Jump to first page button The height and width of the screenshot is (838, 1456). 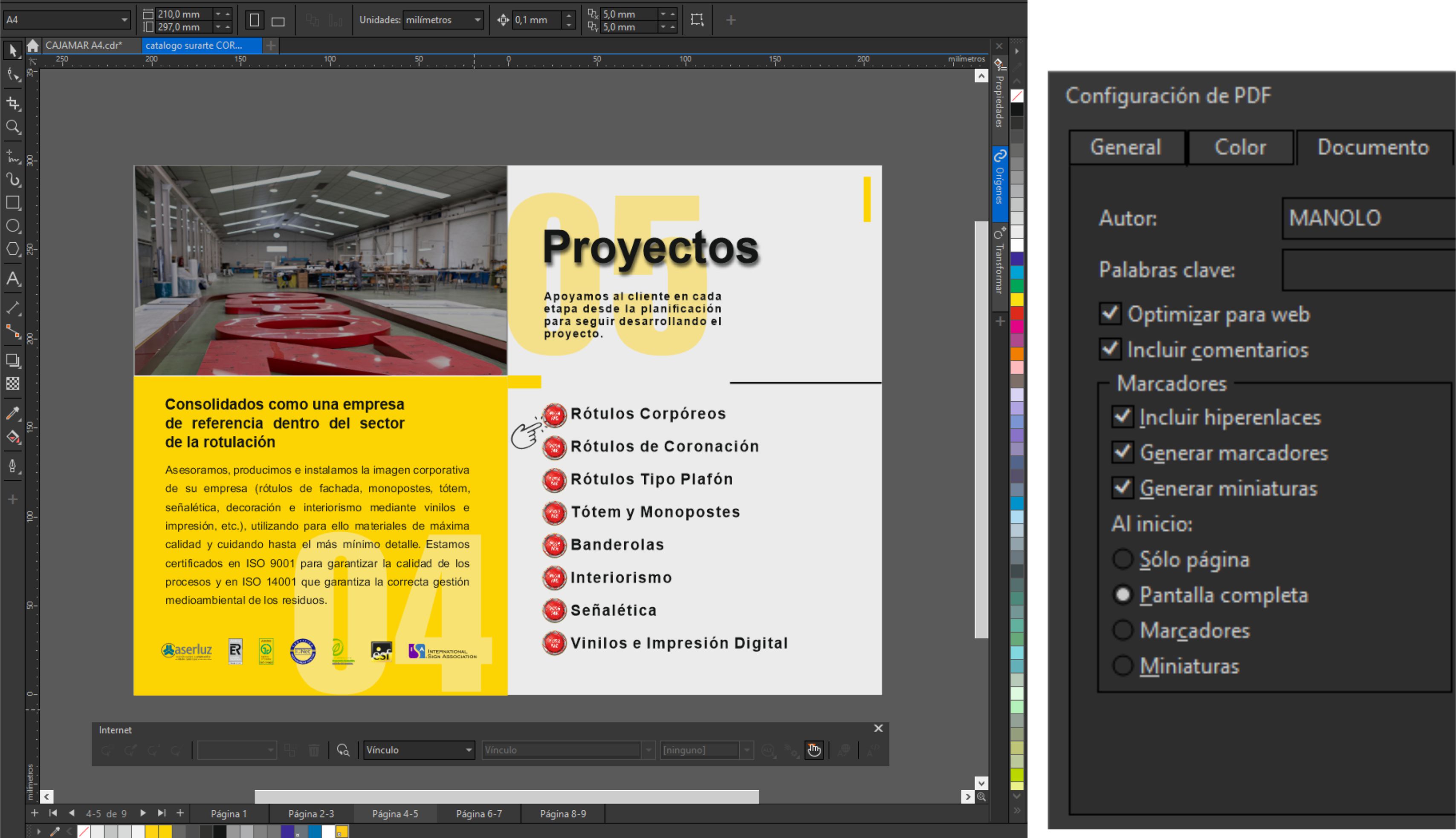click(53, 813)
